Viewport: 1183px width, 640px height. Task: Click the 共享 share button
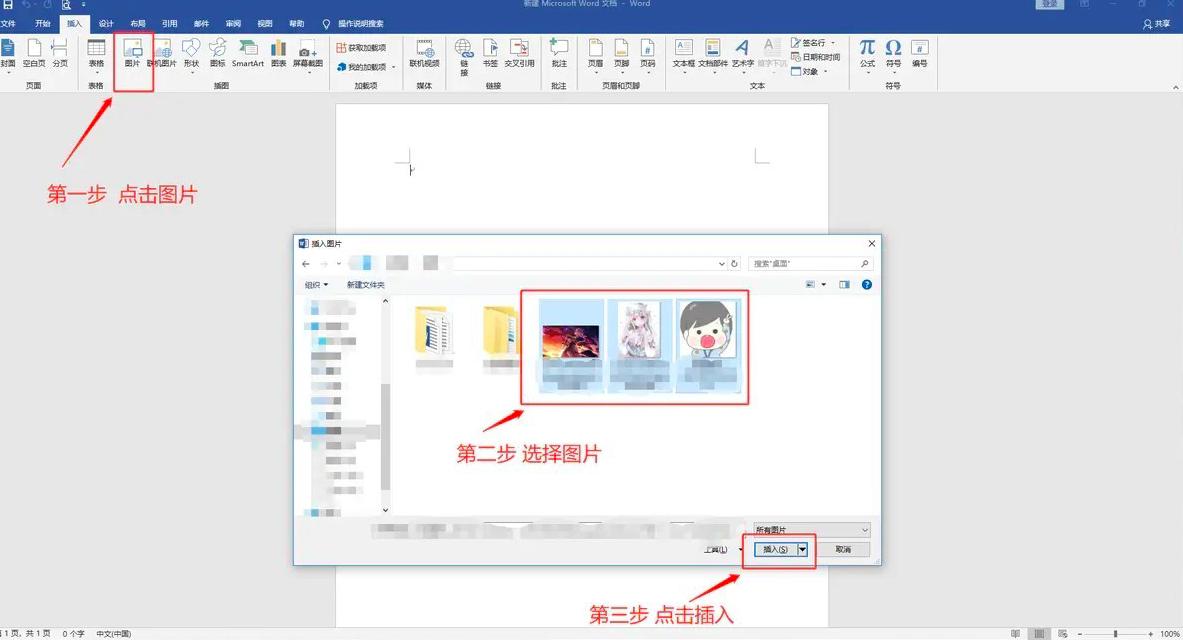(x=1157, y=24)
